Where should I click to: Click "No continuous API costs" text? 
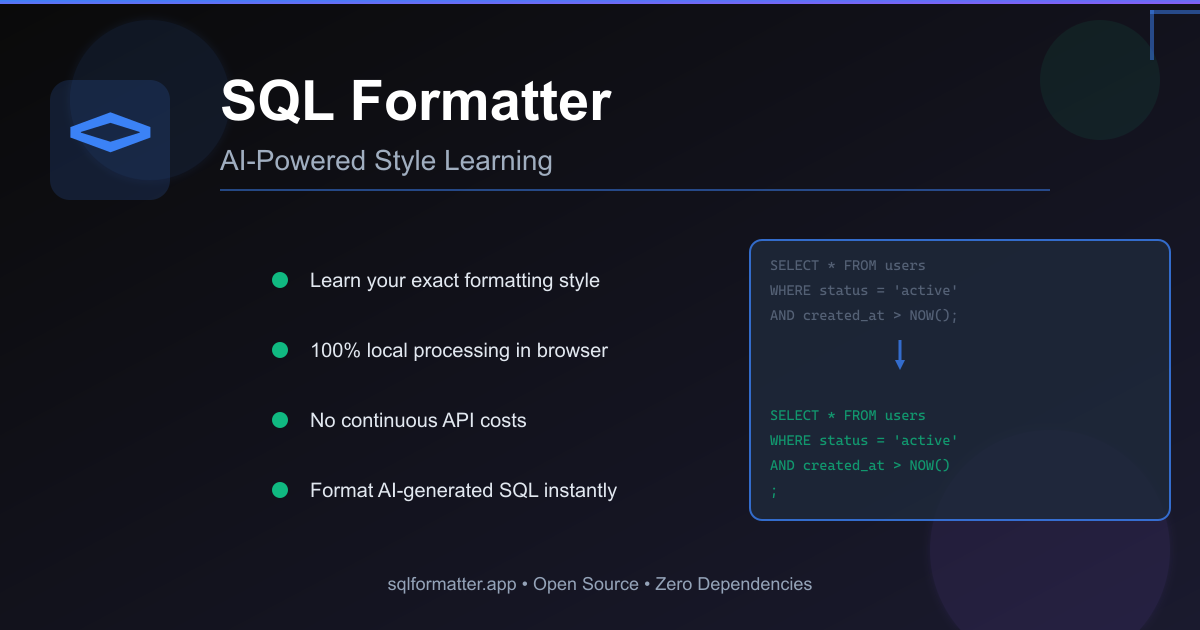click(x=418, y=420)
